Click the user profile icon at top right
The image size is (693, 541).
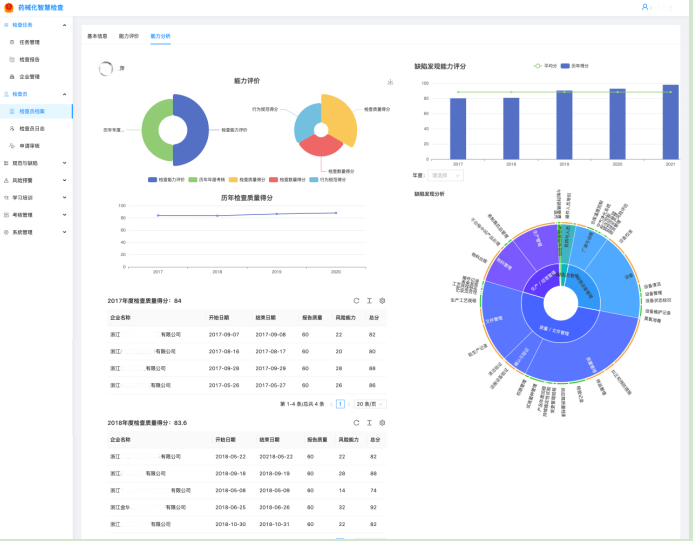tap(645, 7)
